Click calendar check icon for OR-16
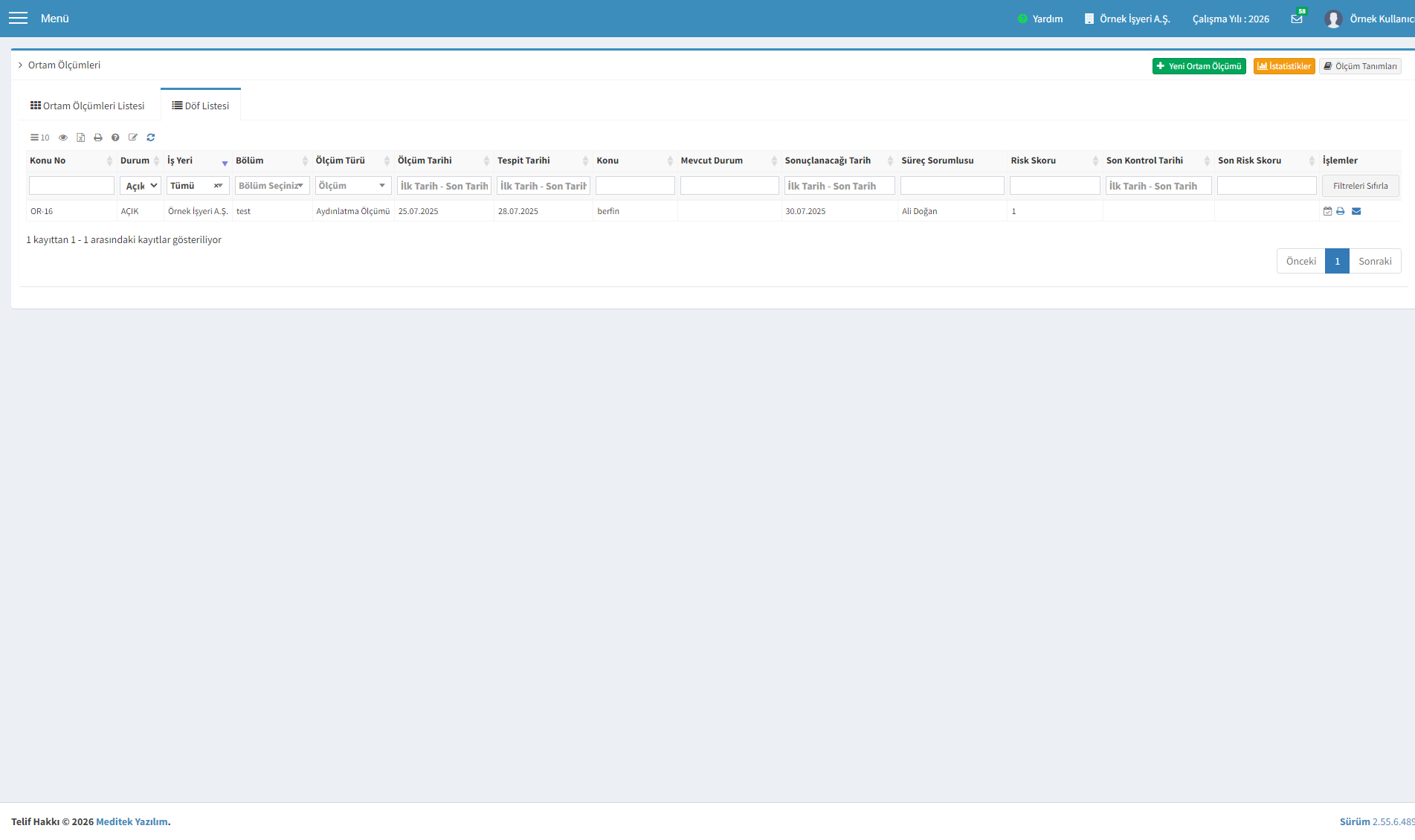Image resolution: width=1415 pixels, height=840 pixels. (1327, 211)
